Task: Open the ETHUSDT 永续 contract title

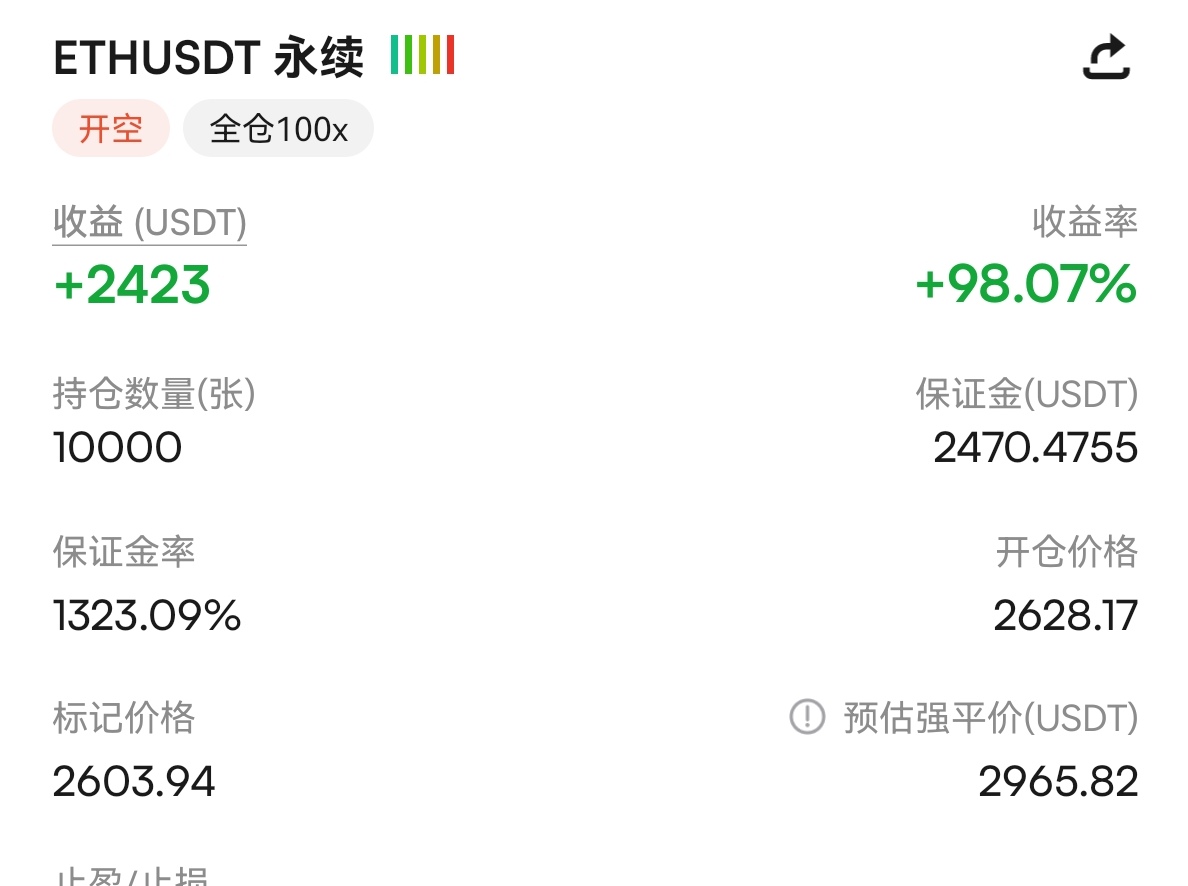Action: coord(208,57)
